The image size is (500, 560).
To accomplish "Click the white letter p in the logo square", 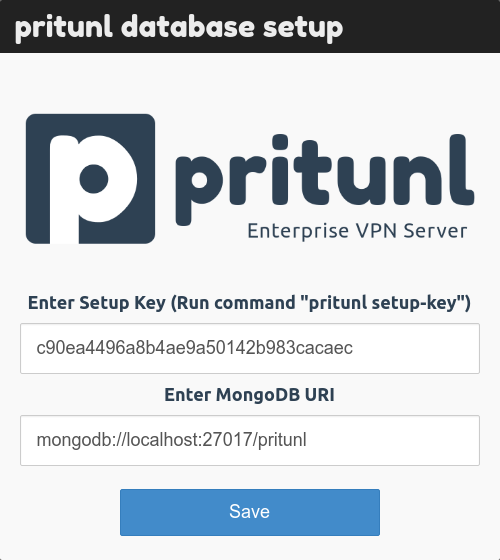I will click(93, 189).
